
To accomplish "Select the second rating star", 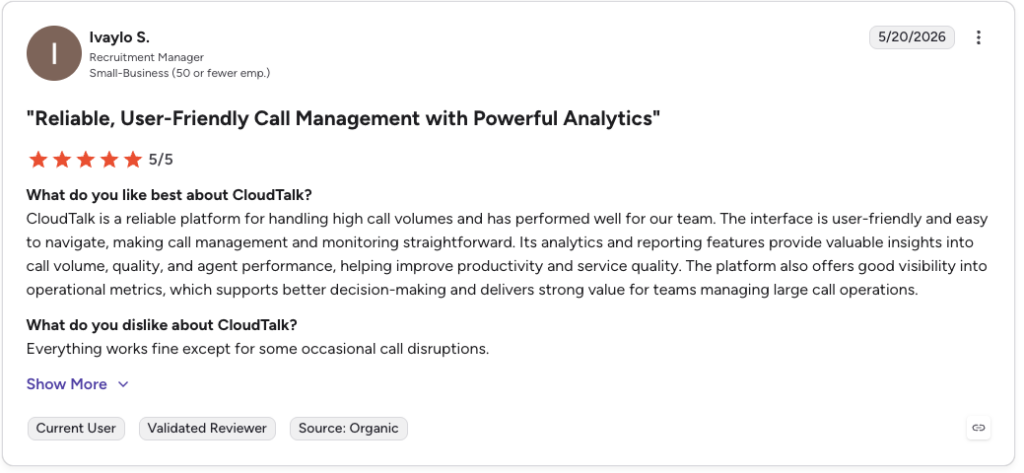I will [61, 159].
